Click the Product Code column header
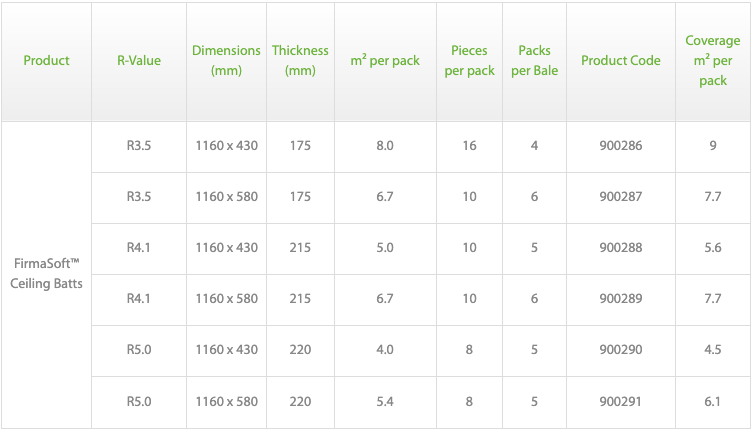 tap(621, 60)
